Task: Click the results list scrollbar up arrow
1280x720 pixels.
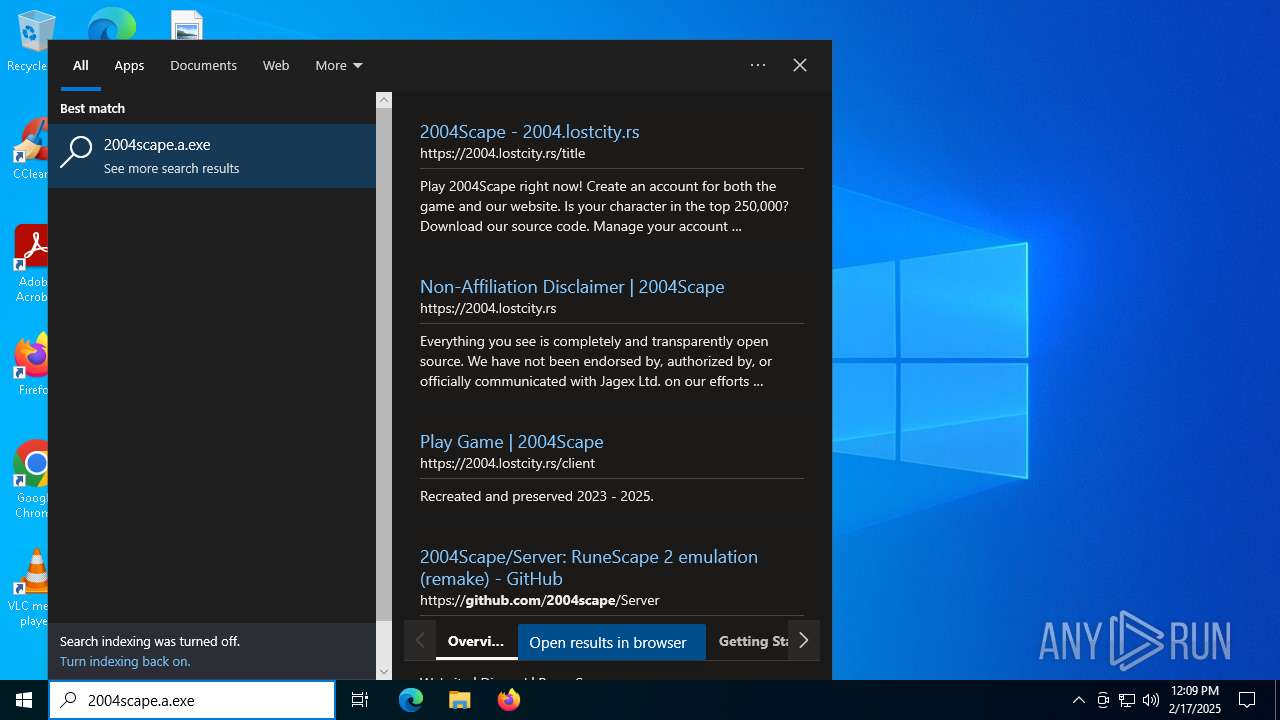Action: (384, 100)
